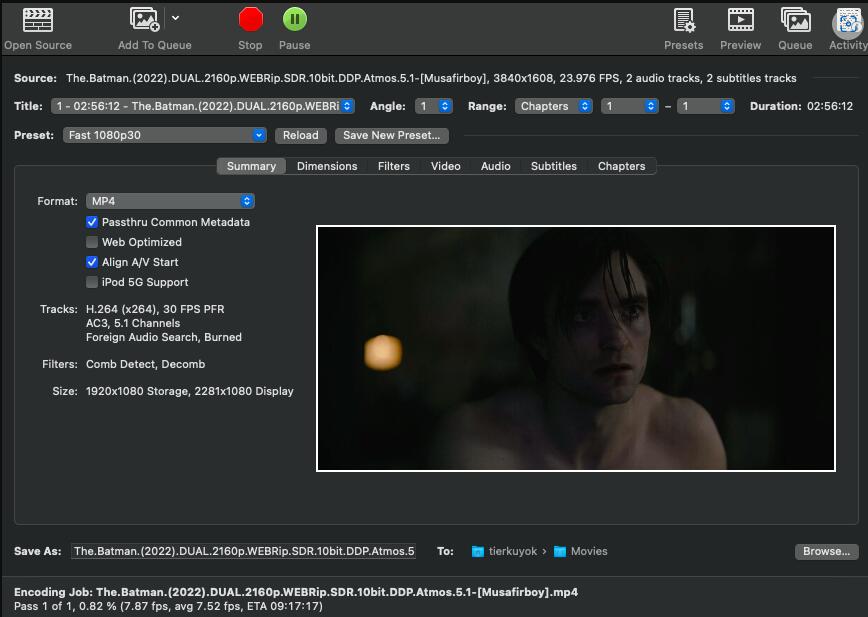Open the starting chapter dropdown
The image size is (868, 617).
click(x=629, y=106)
